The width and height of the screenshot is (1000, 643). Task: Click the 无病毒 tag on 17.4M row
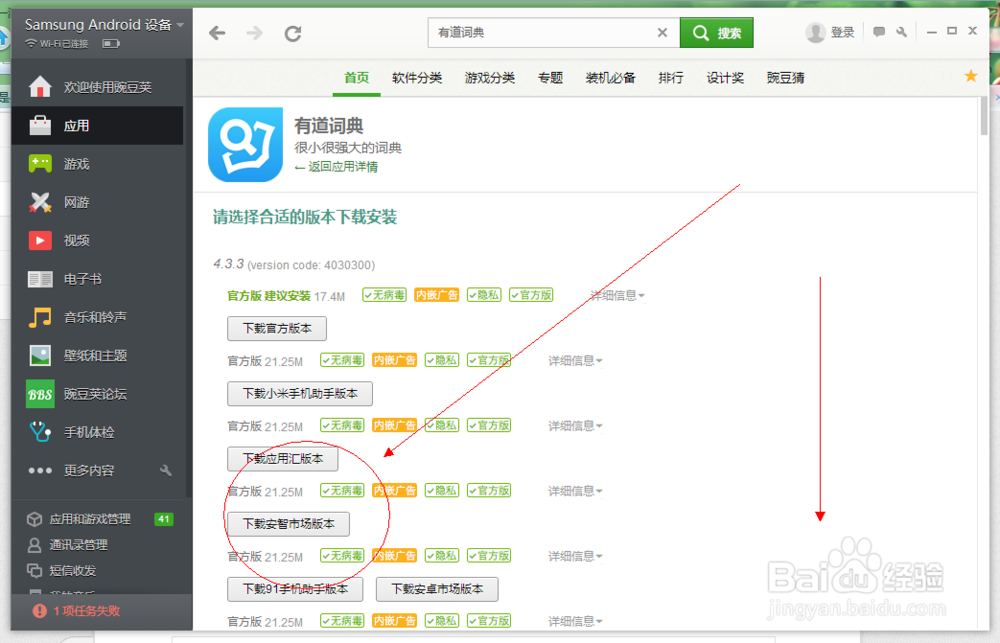click(x=385, y=295)
